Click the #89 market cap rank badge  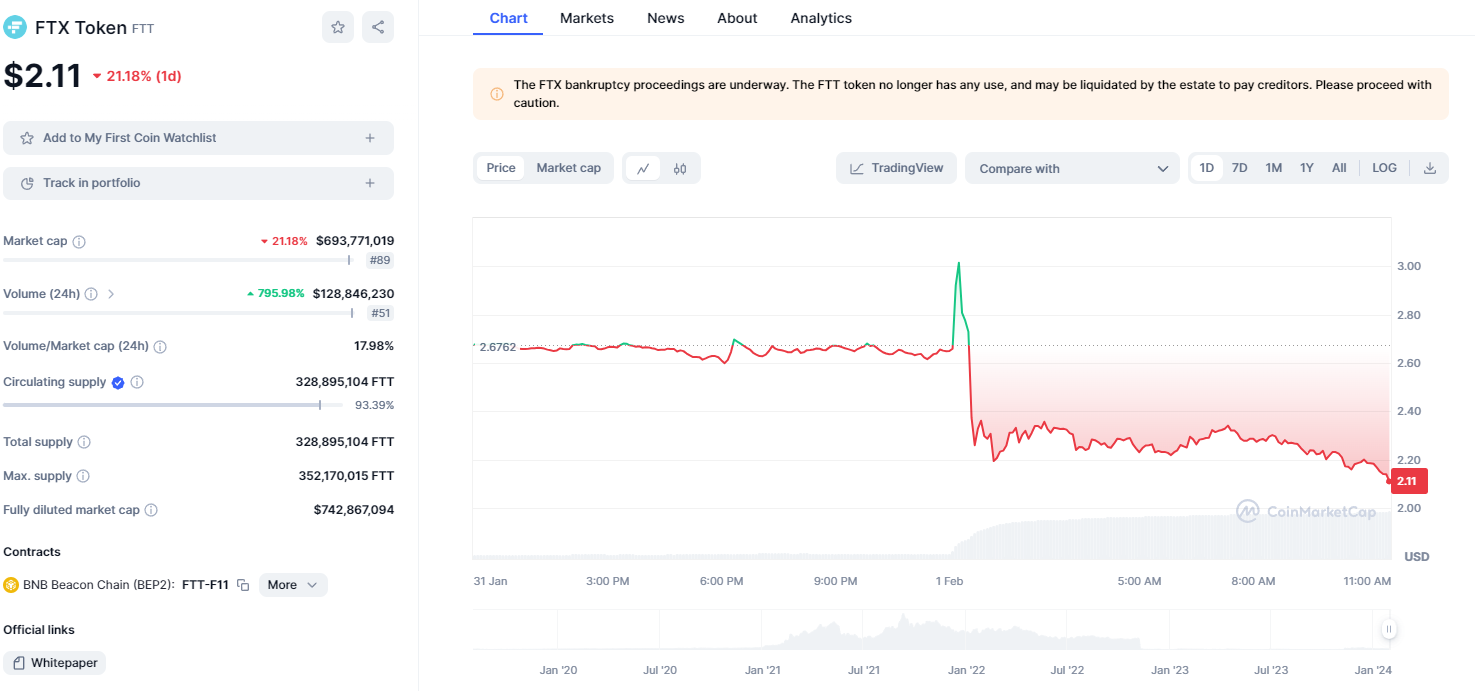pos(380,261)
